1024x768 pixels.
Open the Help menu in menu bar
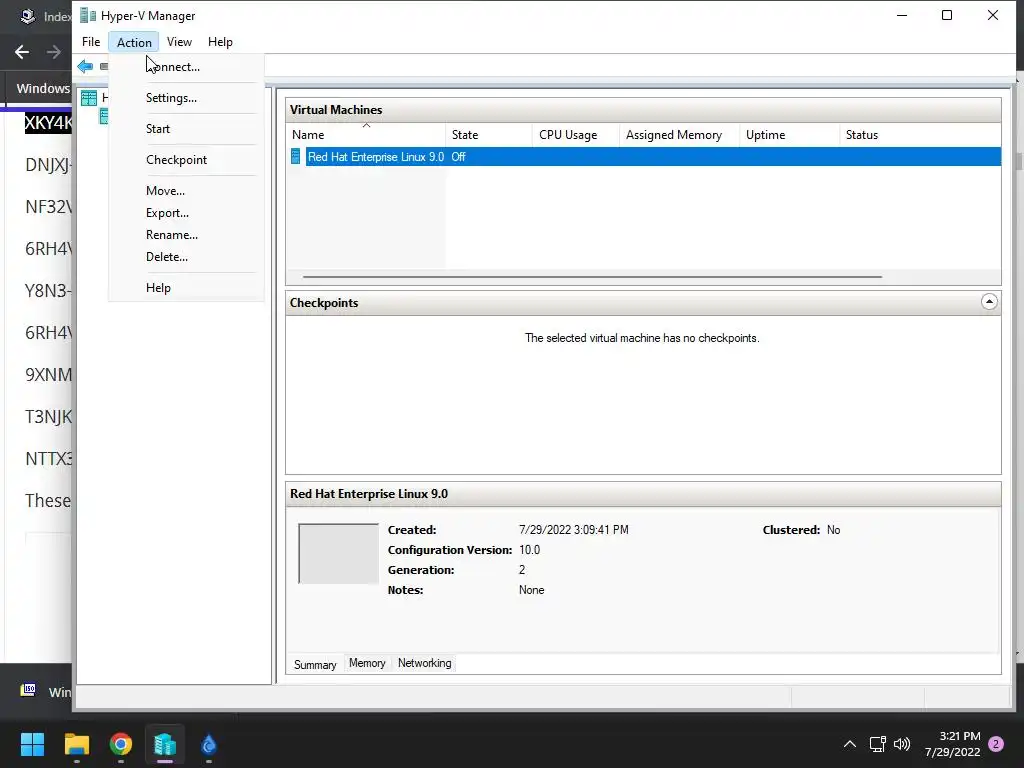(x=220, y=42)
